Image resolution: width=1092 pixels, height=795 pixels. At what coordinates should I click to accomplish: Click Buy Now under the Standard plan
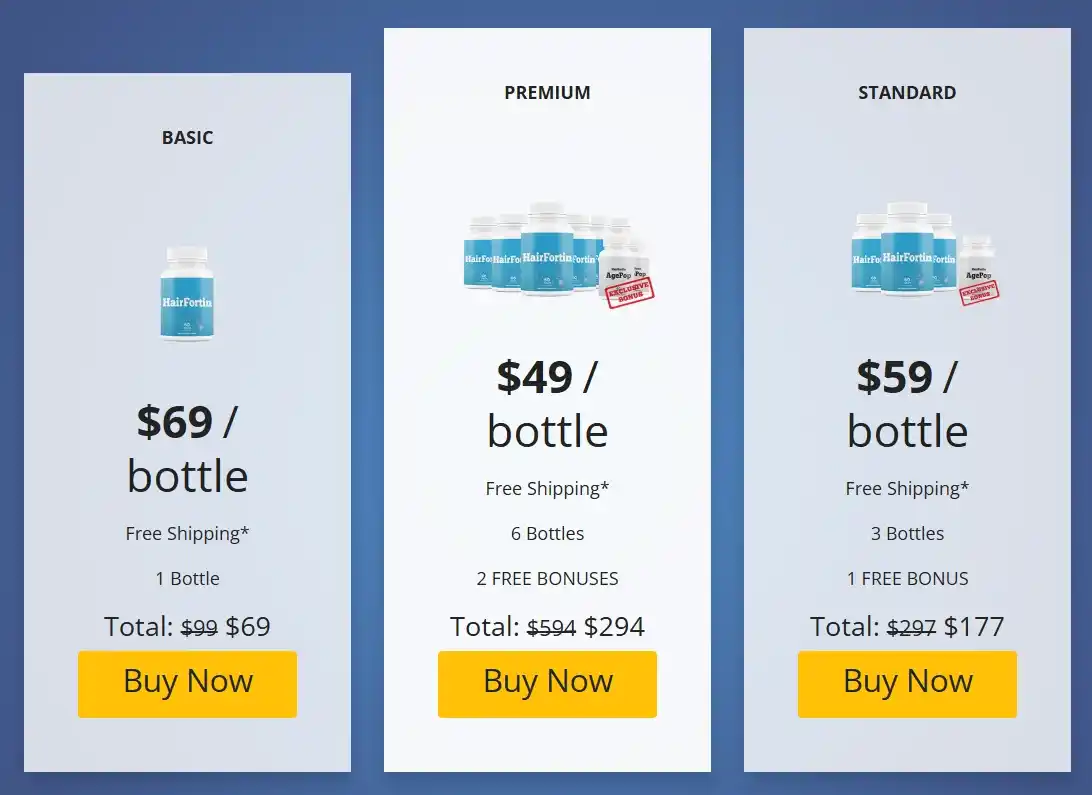(x=907, y=684)
